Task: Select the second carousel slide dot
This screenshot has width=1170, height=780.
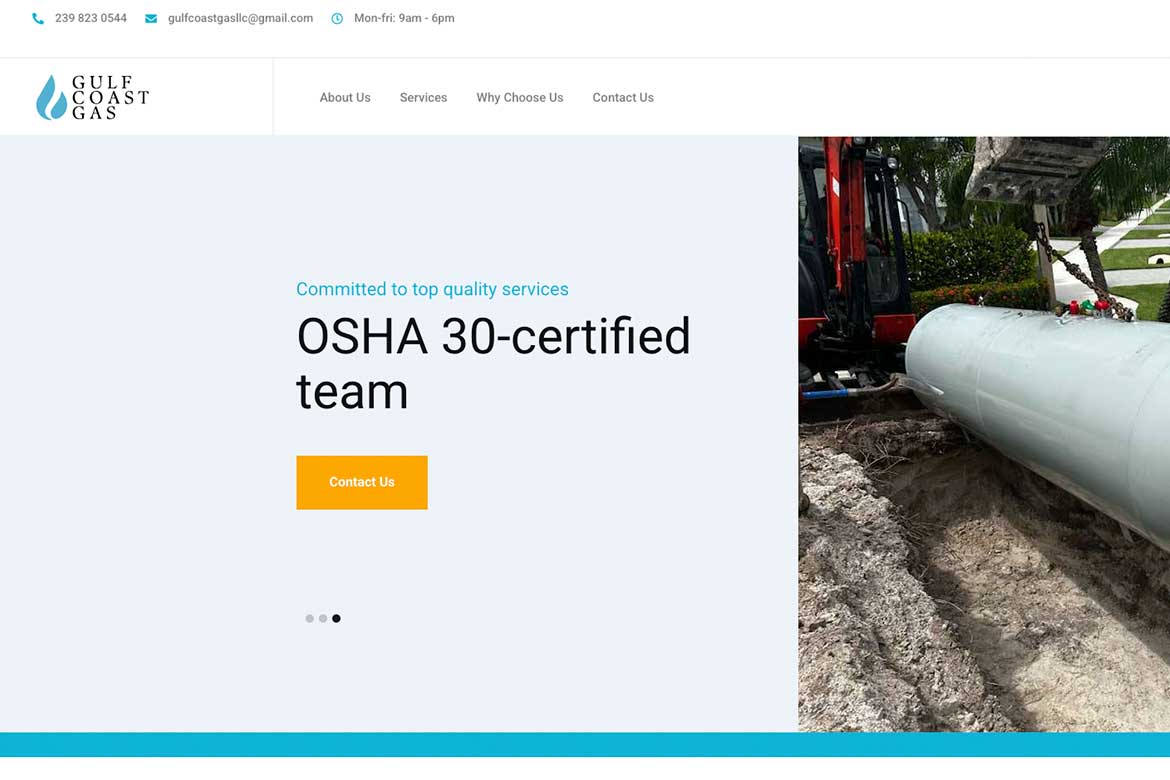Action: point(323,619)
